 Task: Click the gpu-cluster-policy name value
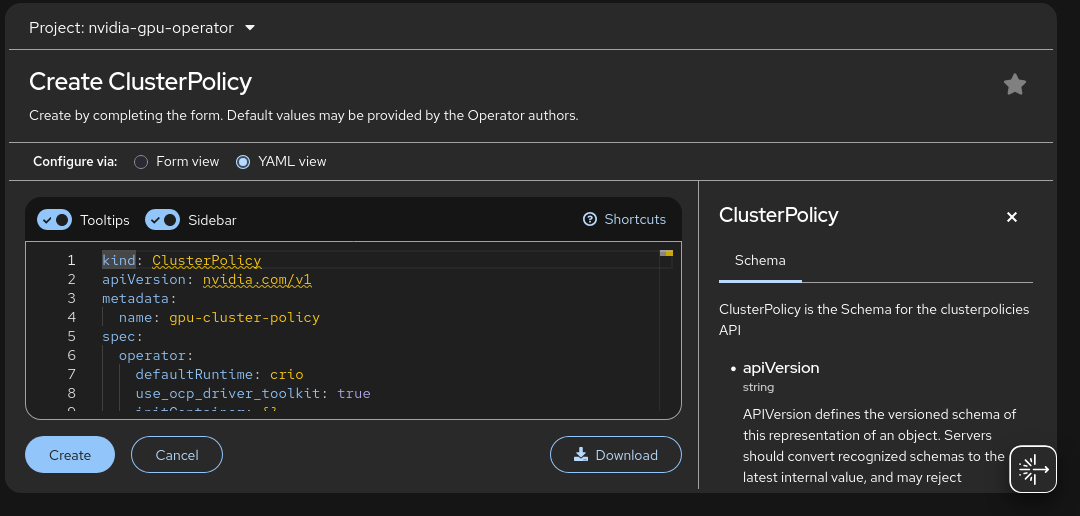pos(244,317)
